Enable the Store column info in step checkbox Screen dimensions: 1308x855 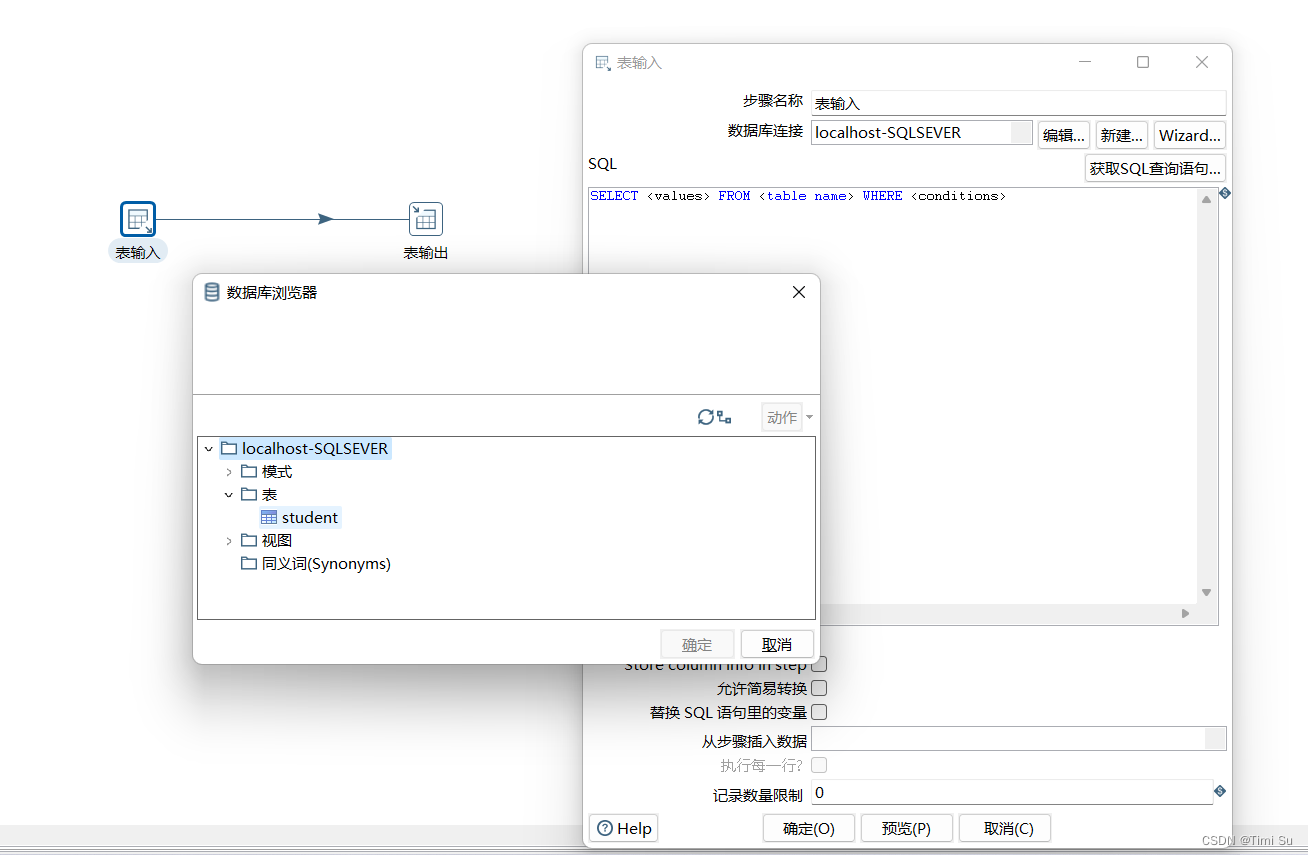818,664
